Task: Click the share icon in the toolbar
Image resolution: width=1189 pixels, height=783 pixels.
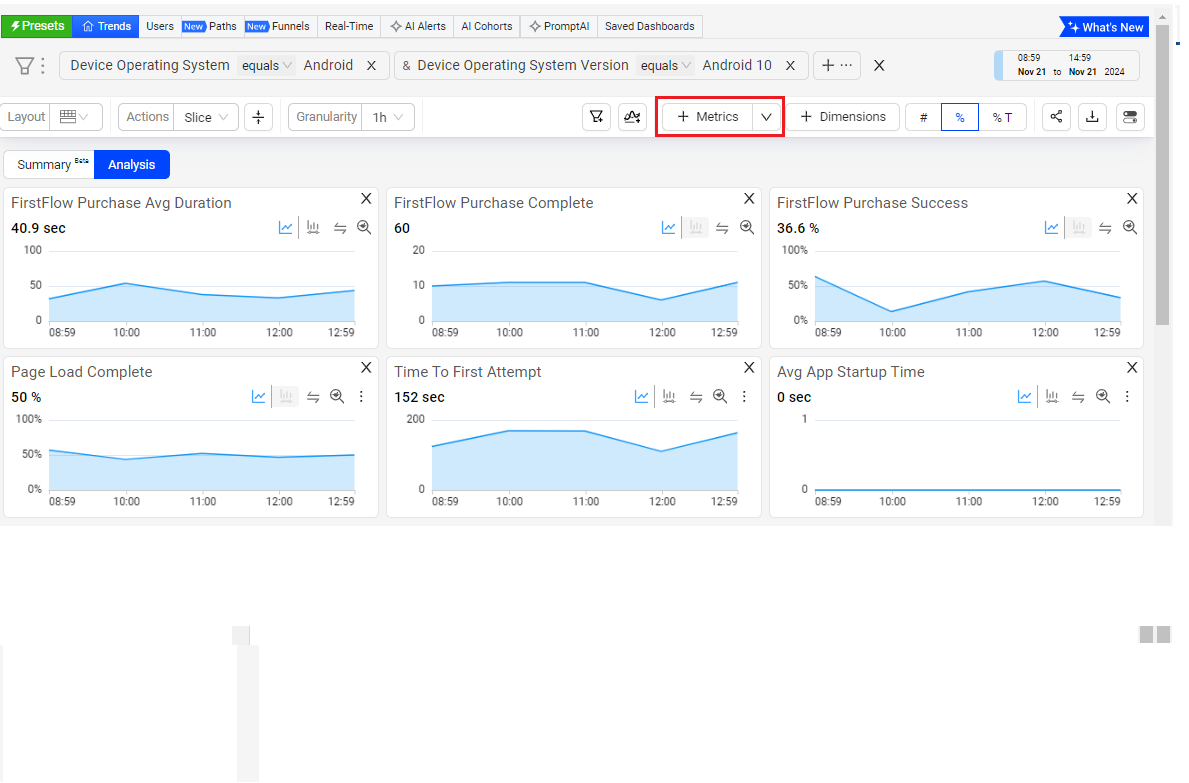Action: point(1056,117)
